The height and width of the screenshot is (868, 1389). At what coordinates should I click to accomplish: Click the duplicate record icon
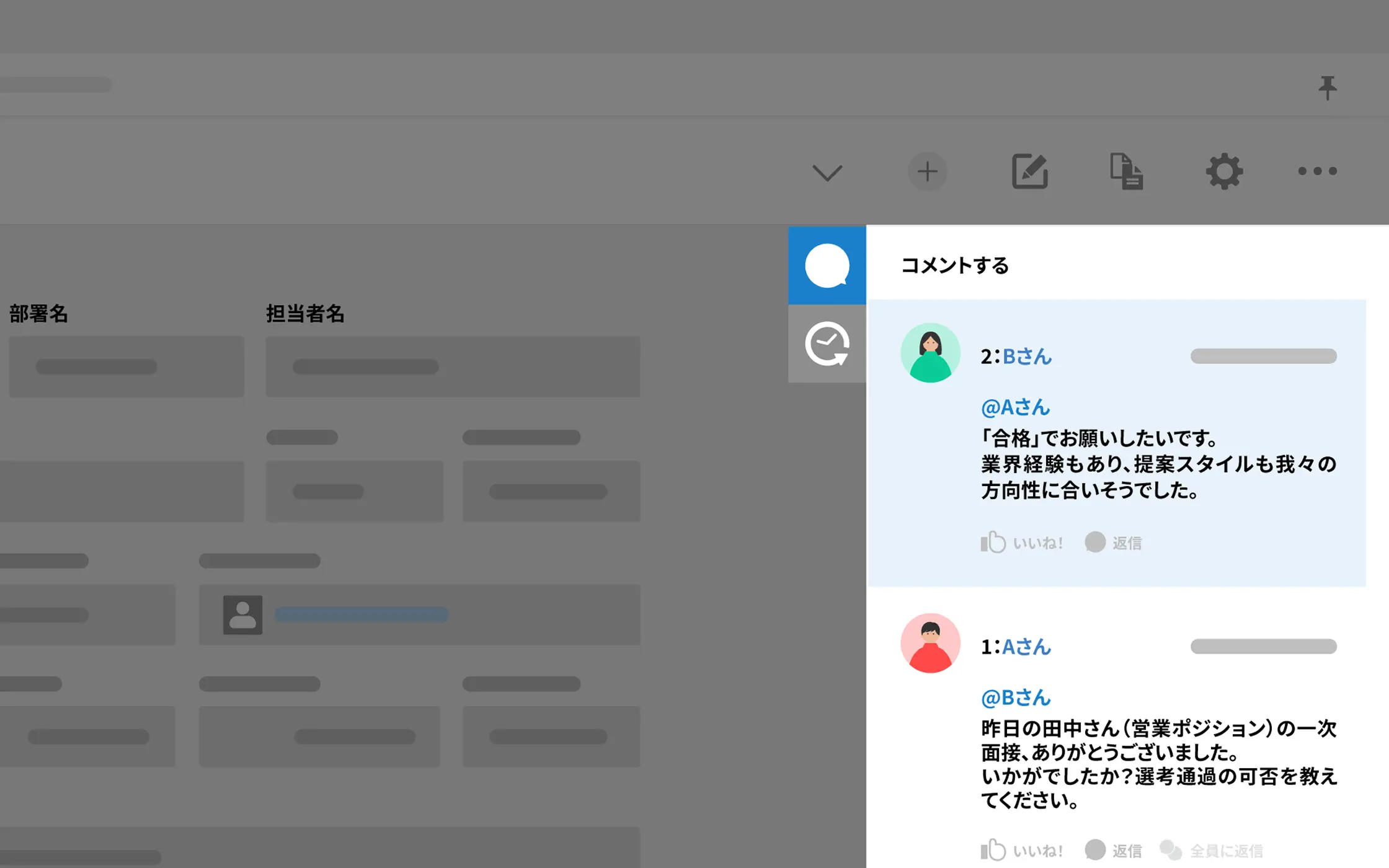tap(1126, 171)
